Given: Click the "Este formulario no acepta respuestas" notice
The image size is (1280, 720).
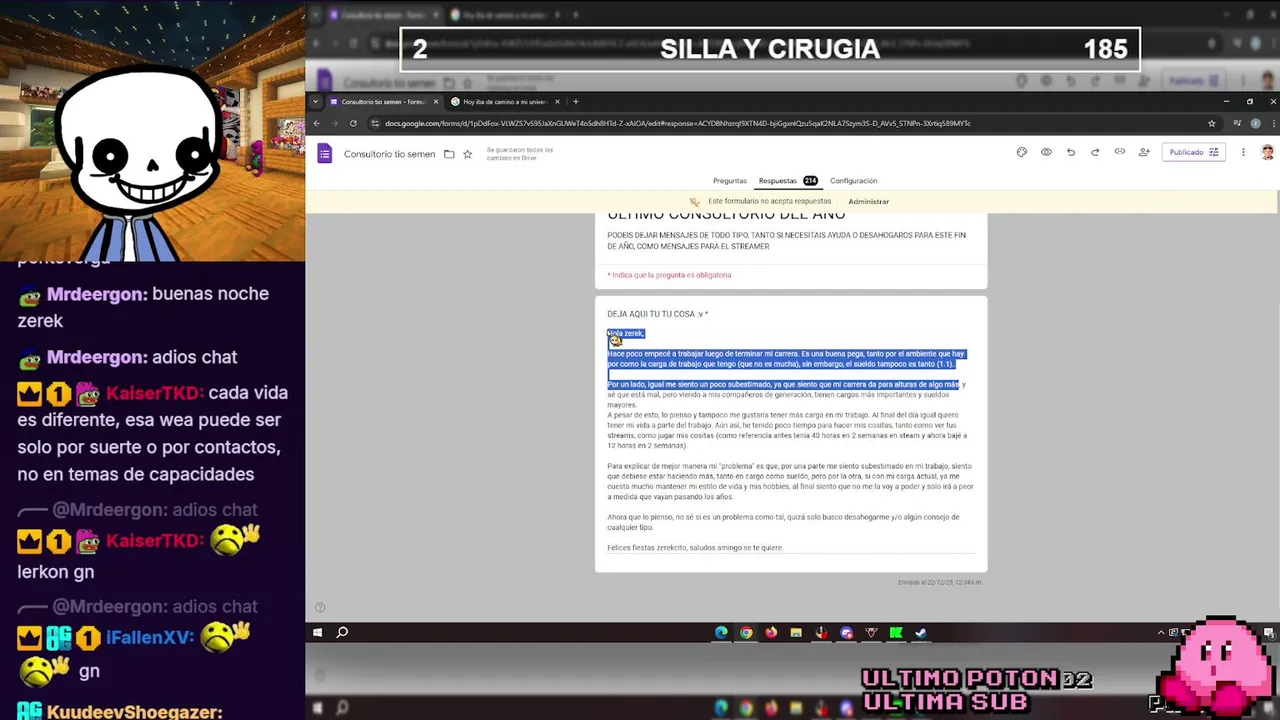Looking at the screenshot, I should coord(770,202).
